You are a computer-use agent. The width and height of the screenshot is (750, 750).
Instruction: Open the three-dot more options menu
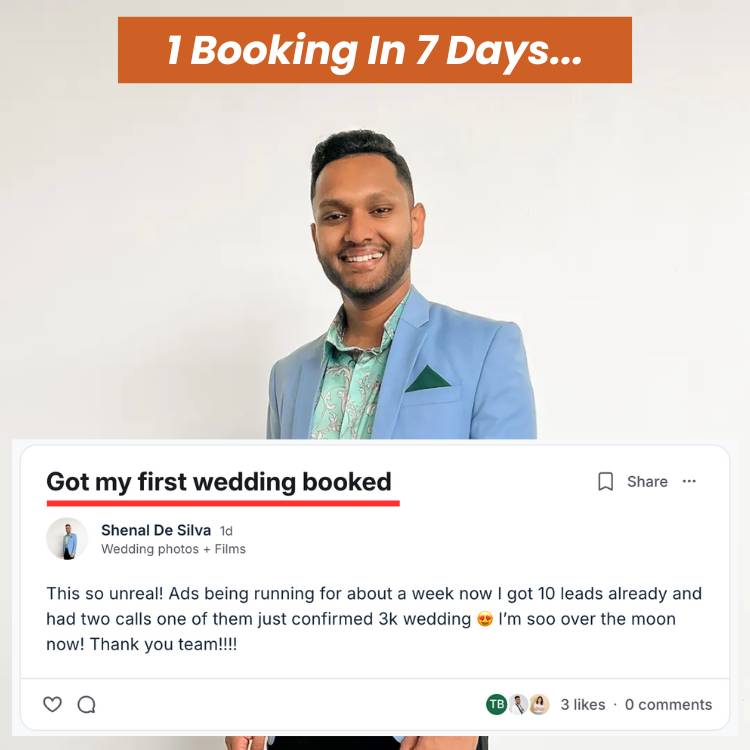[689, 481]
